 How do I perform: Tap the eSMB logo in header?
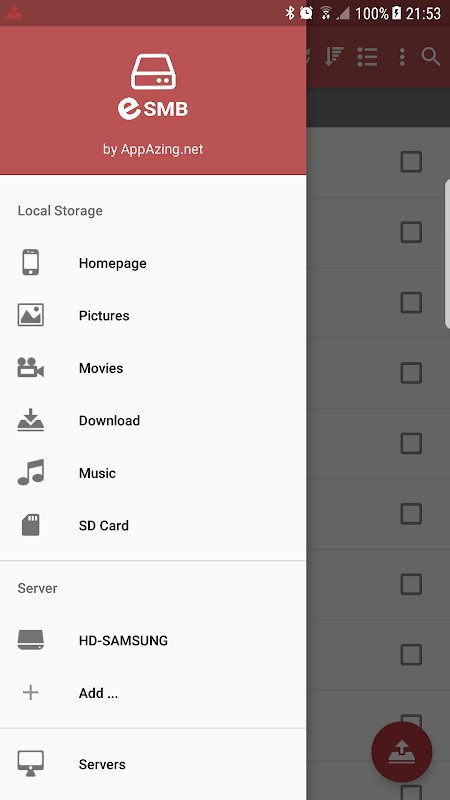(x=153, y=87)
